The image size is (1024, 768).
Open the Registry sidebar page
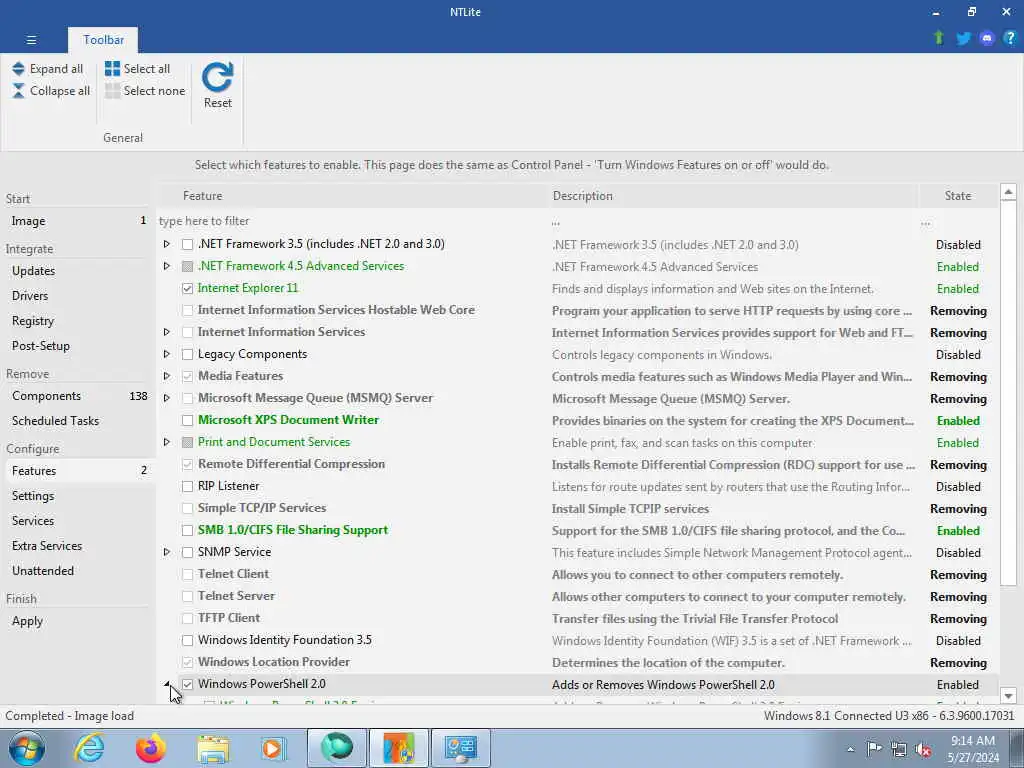coord(77,321)
